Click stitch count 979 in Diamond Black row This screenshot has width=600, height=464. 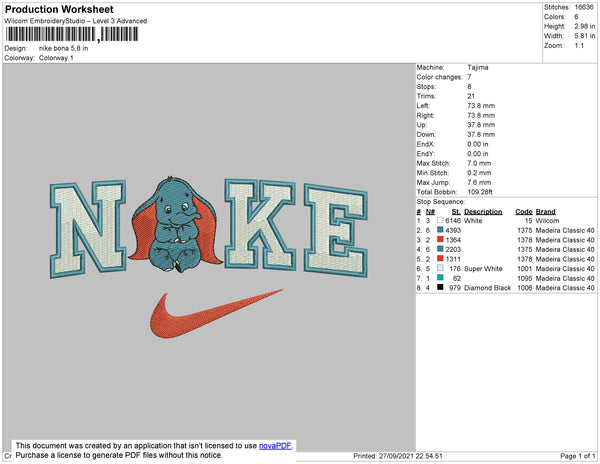tap(455, 287)
